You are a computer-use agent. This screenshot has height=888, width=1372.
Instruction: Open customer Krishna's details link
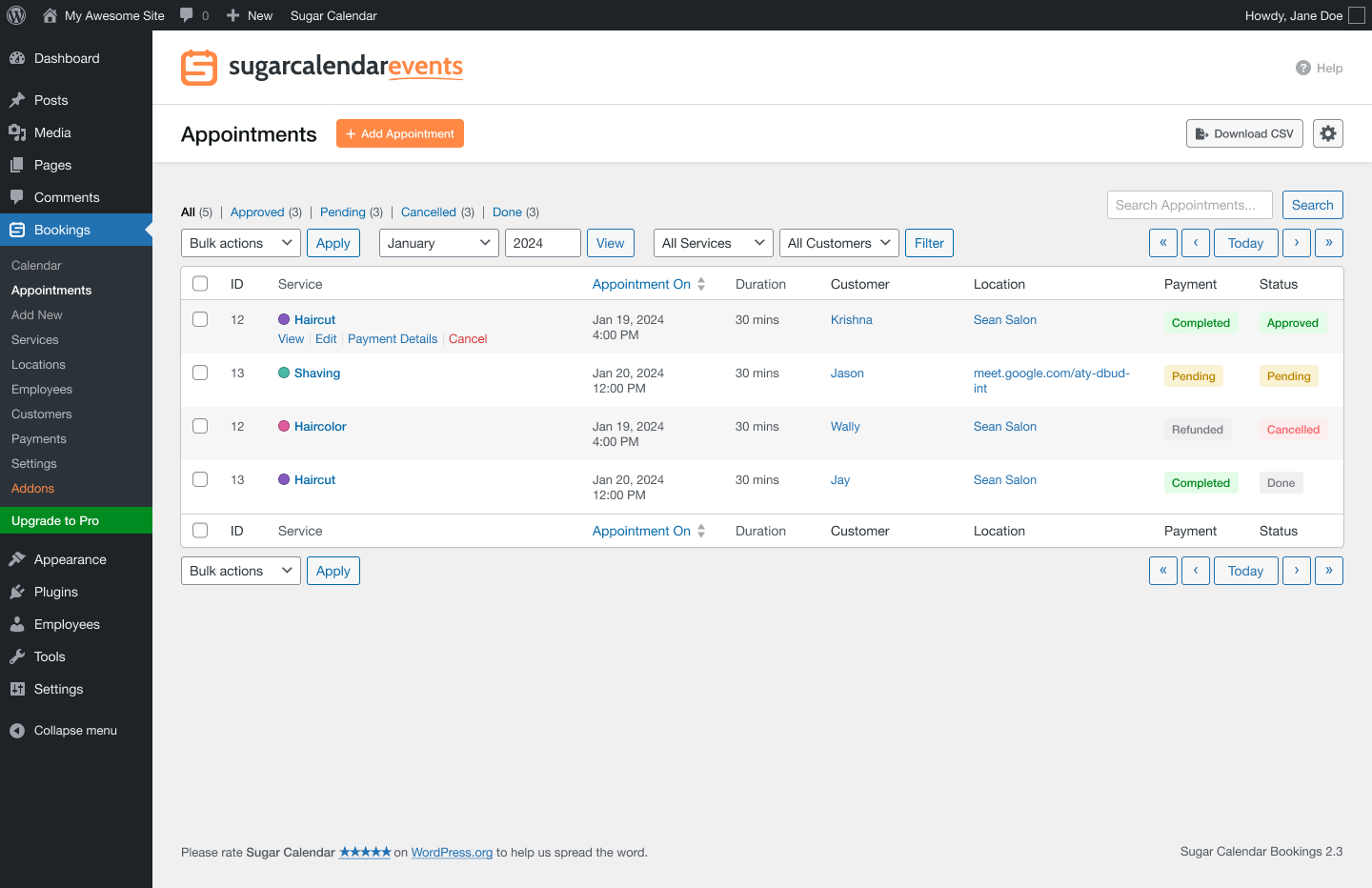click(x=851, y=319)
